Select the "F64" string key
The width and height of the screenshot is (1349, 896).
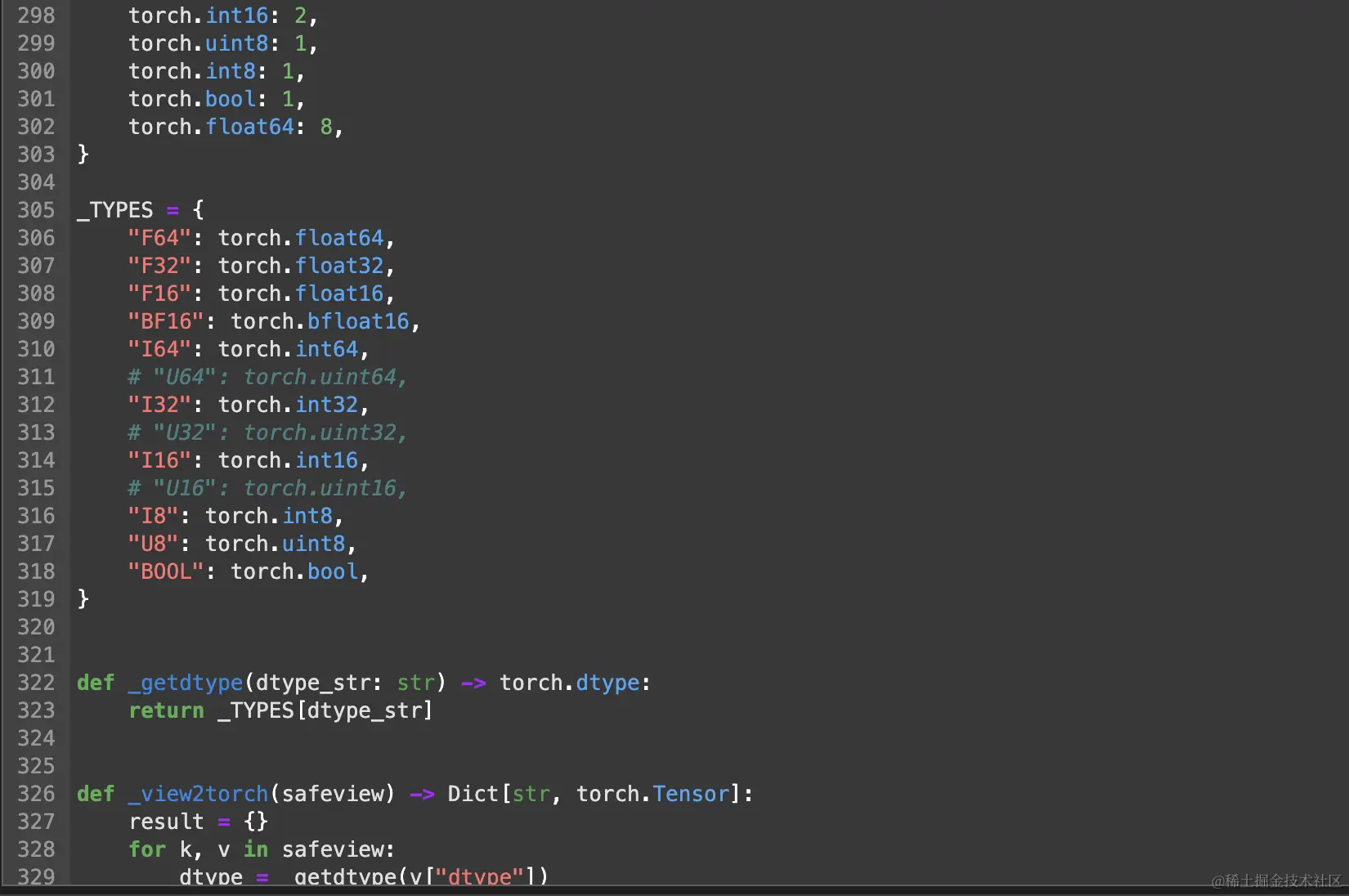159,238
